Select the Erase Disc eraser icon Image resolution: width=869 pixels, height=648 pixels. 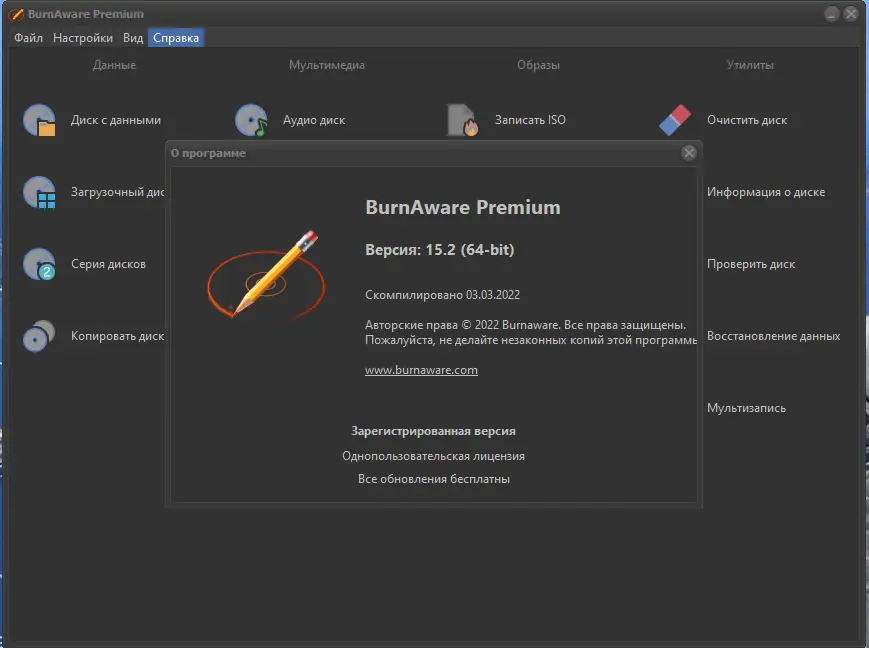[x=675, y=120]
